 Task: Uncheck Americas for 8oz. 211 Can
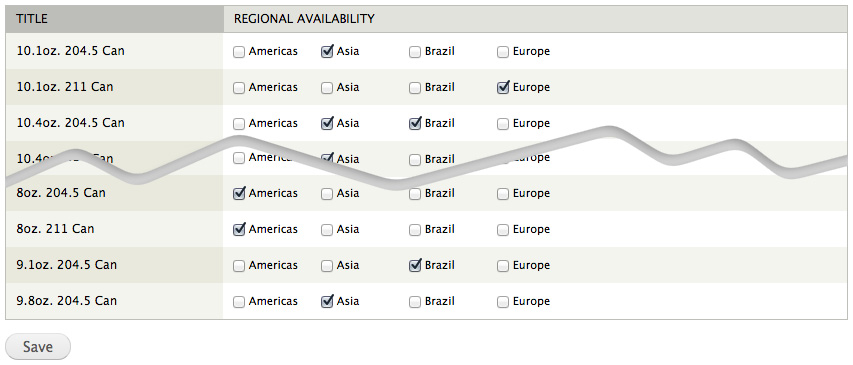239,230
